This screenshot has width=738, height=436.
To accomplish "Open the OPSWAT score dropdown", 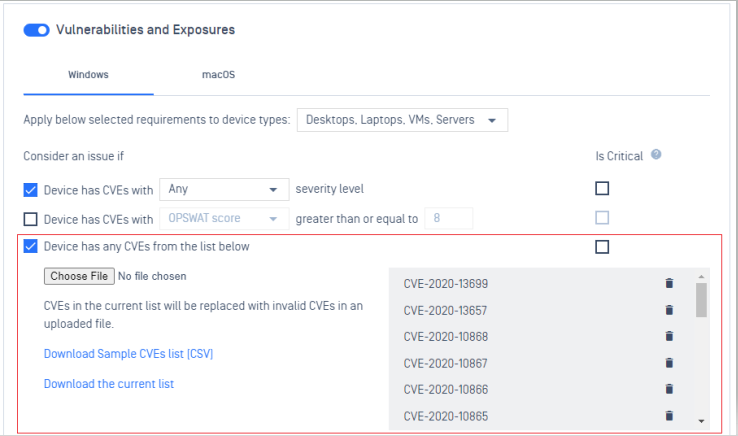I will (224, 218).
